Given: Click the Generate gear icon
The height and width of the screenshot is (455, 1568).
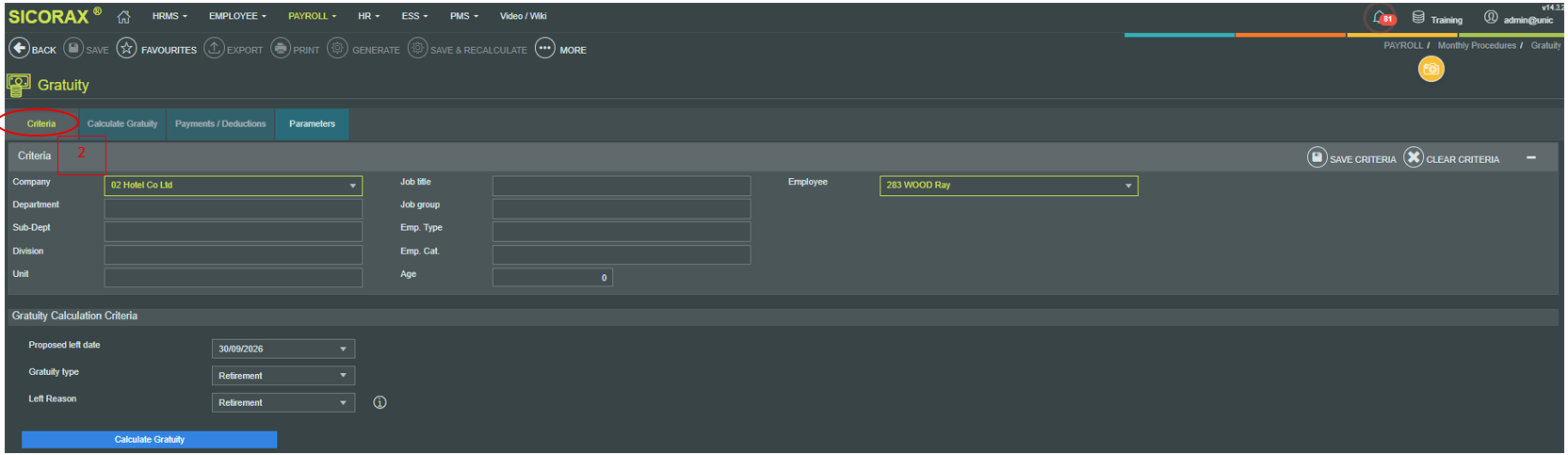Looking at the screenshot, I should [x=337, y=48].
